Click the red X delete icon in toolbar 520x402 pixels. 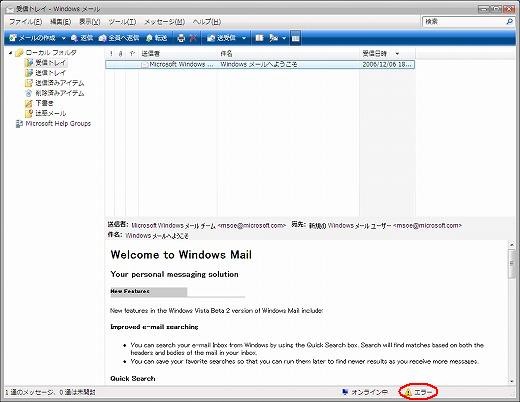193,38
